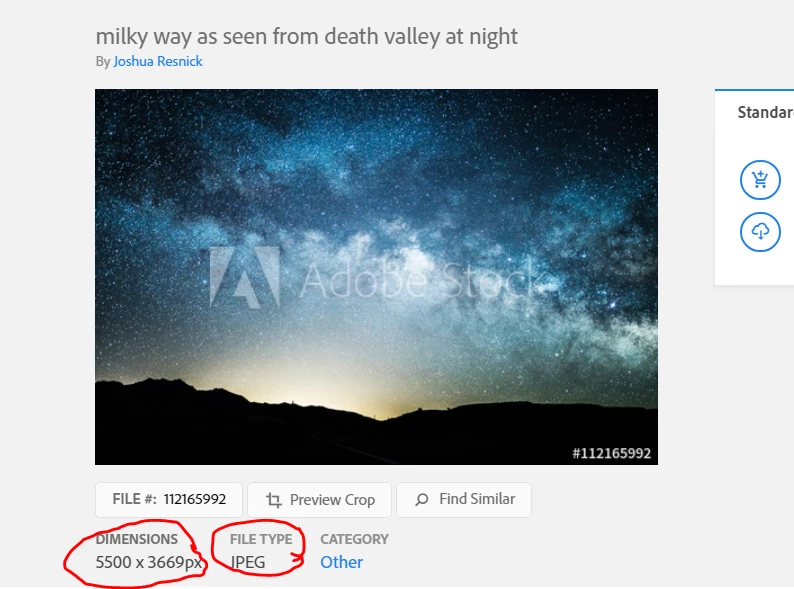This screenshot has height=589, width=794.
Task: Click the crop icon beside Preview Crop
Action: coord(273,500)
